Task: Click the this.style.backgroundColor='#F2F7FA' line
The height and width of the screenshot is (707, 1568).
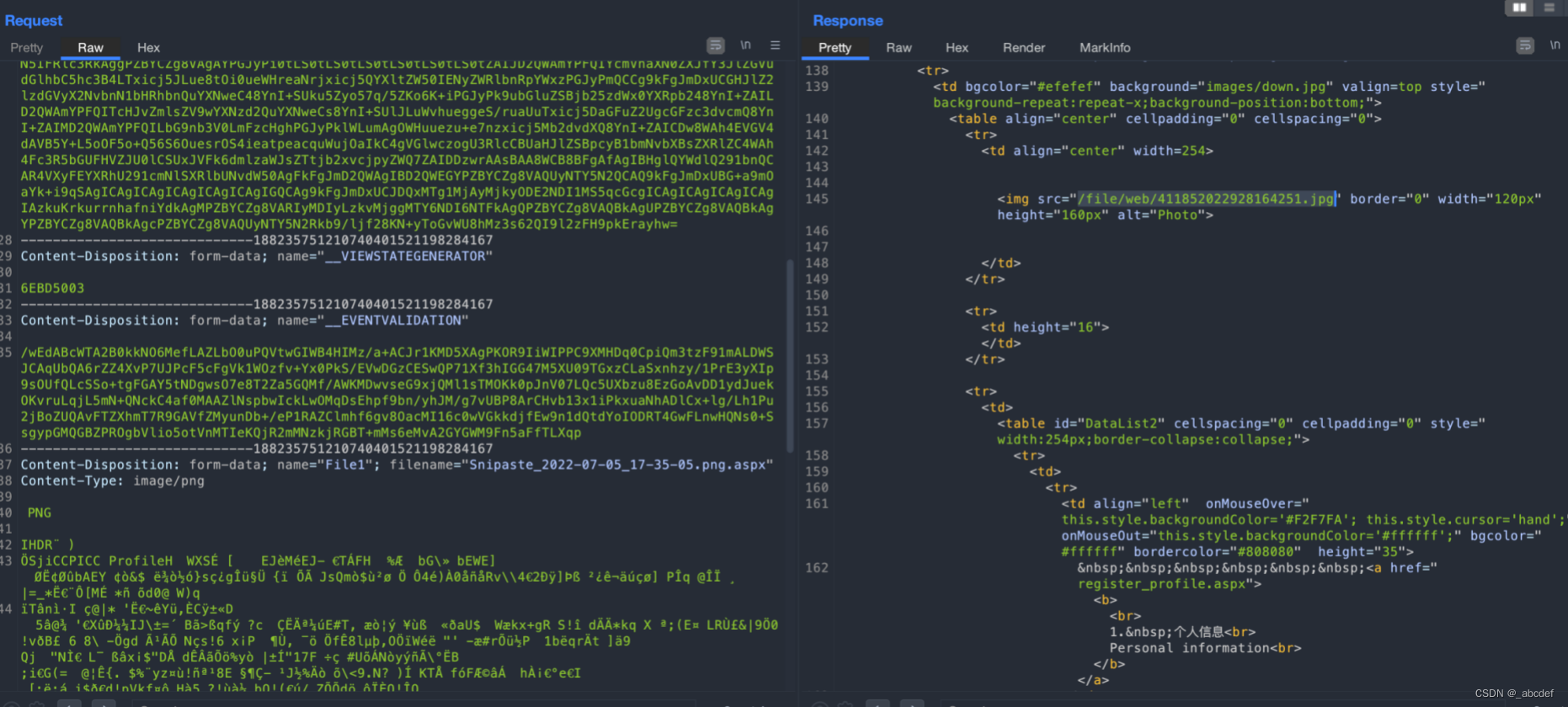Action: [1315, 519]
